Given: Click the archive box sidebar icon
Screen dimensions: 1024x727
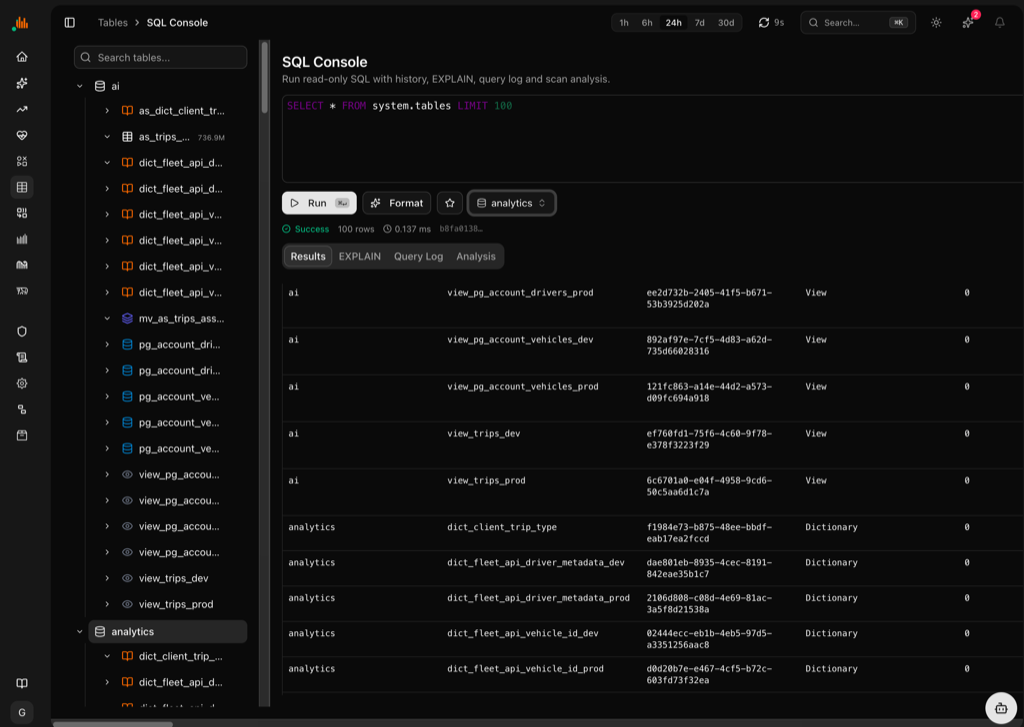Looking at the screenshot, I should point(22,436).
